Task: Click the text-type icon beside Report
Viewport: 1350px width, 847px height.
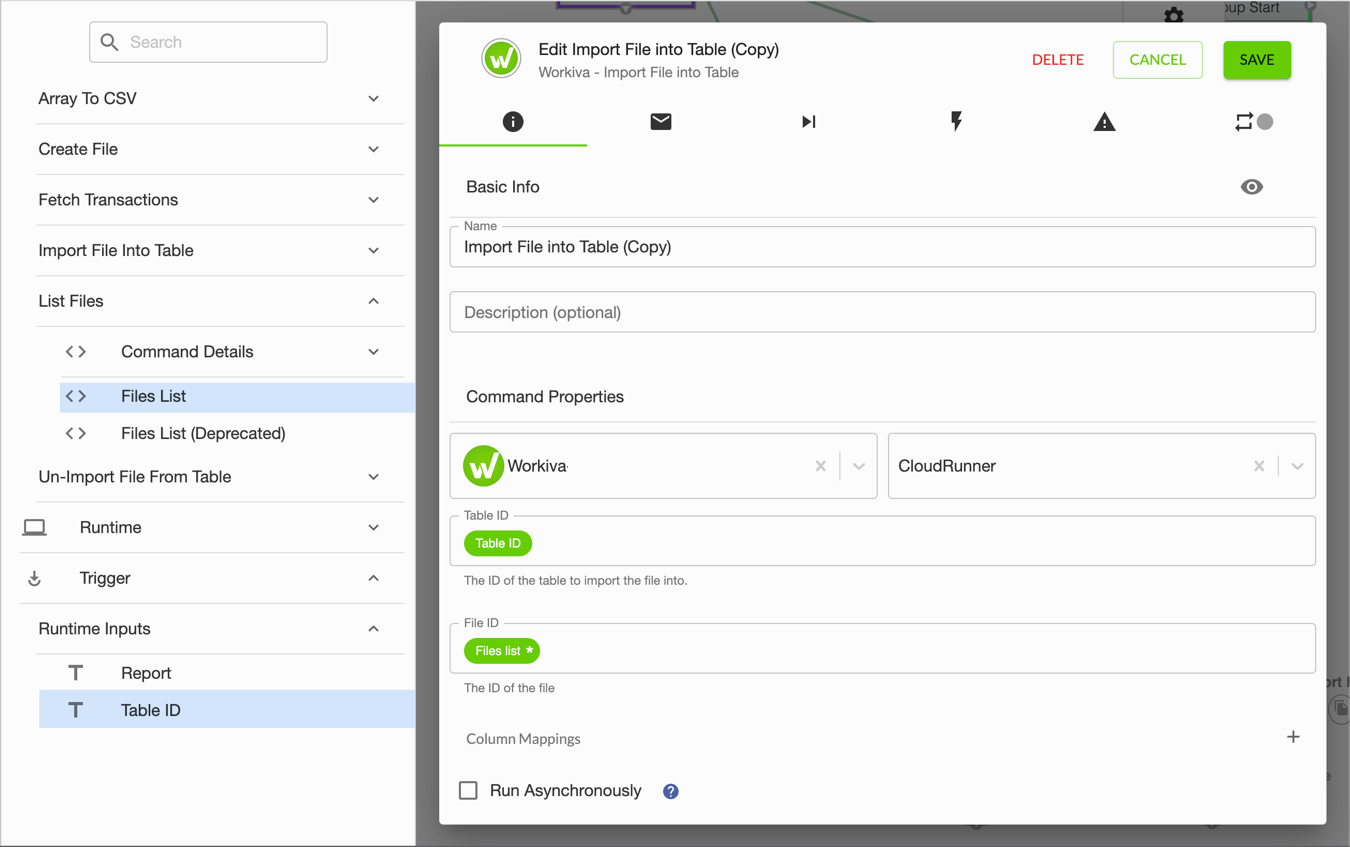Action: point(76,673)
